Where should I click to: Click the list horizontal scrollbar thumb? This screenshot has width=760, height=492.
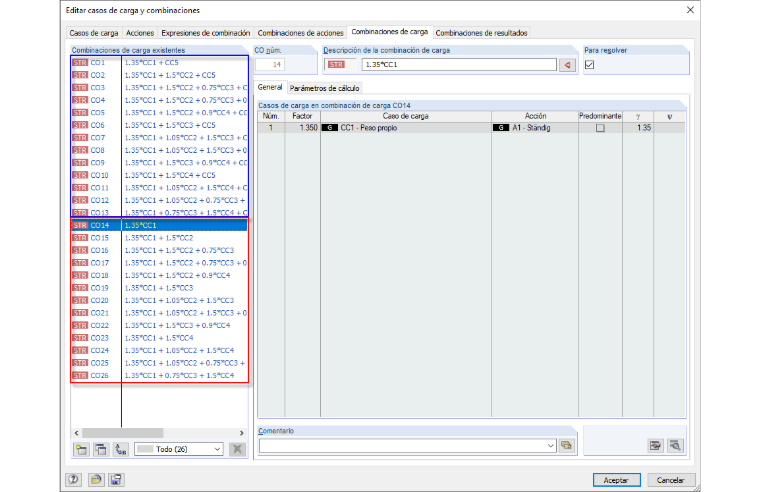[123, 433]
